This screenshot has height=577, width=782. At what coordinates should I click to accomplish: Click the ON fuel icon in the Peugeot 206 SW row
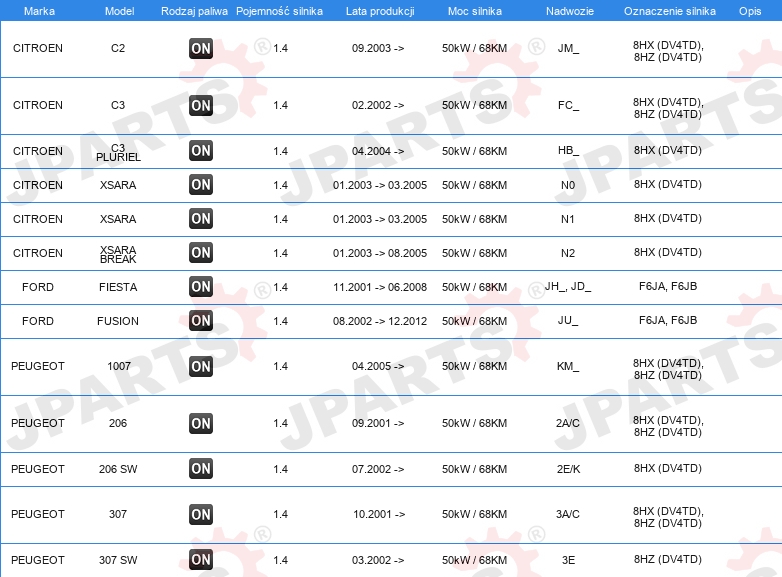[201, 468]
